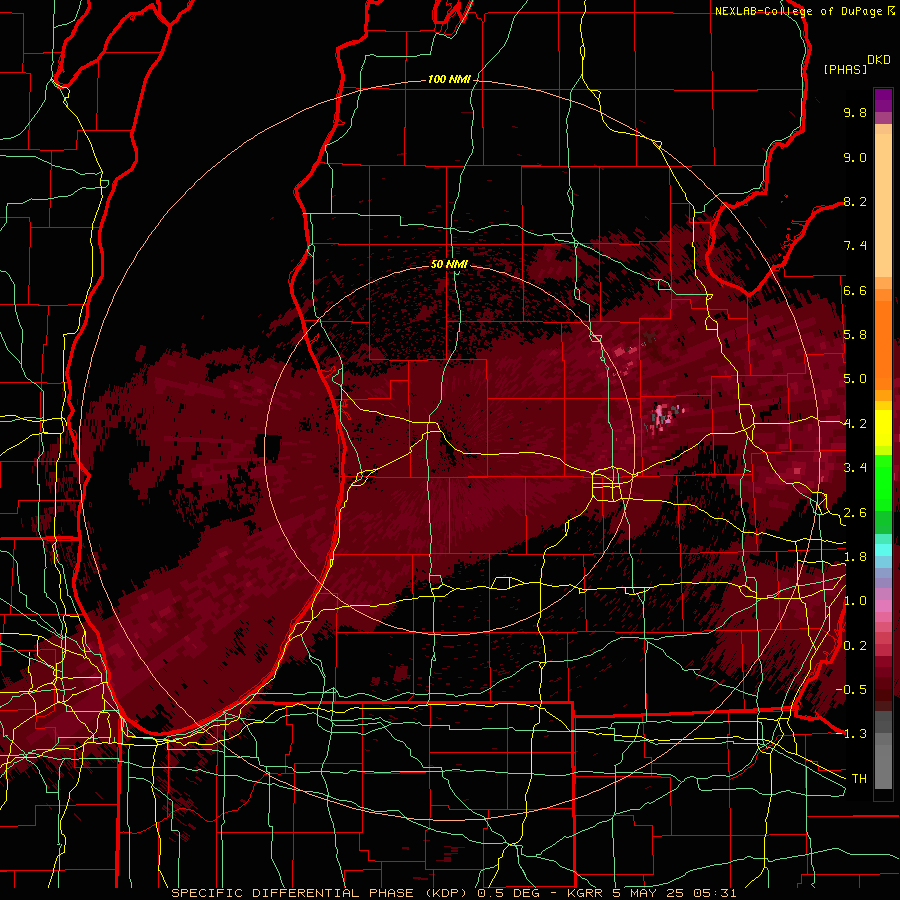Pick the orange segment of the color bar
This screenshot has height=900, width=900.
coord(883,344)
